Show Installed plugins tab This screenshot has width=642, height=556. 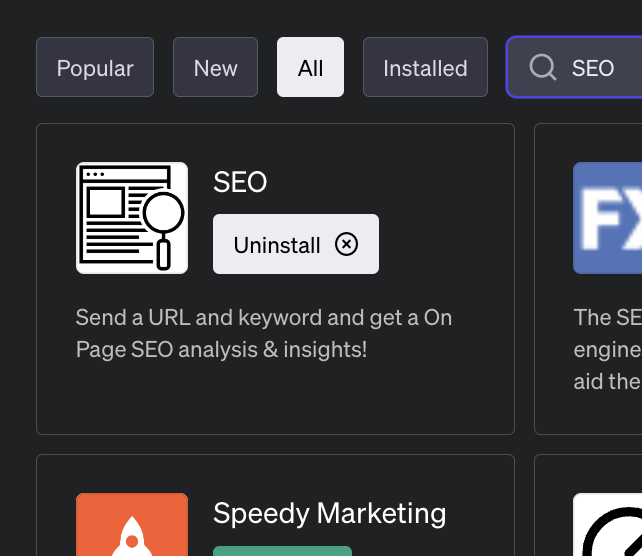tap(425, 67)
